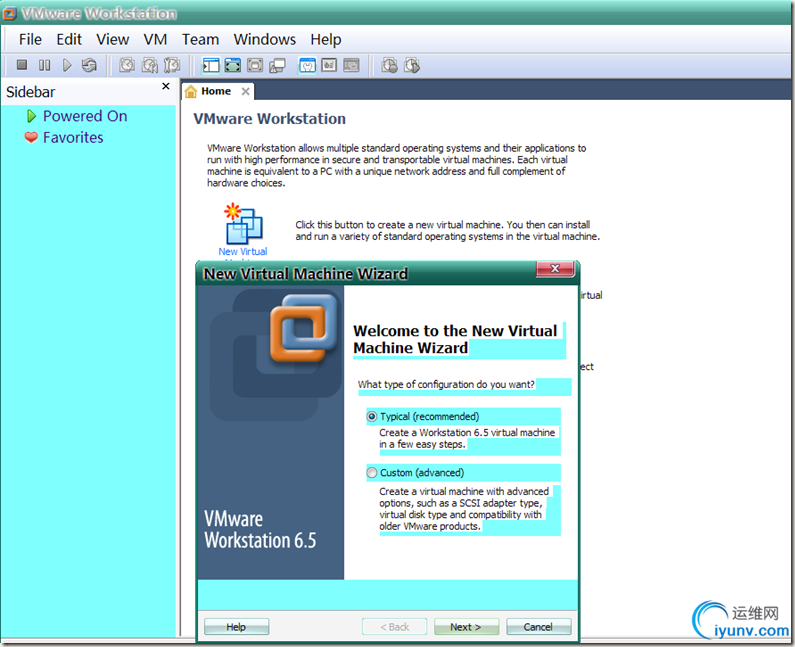The image size is (795, 647).
Task: Click the red Favorites heart icon
Action: [x=31, y=137]
